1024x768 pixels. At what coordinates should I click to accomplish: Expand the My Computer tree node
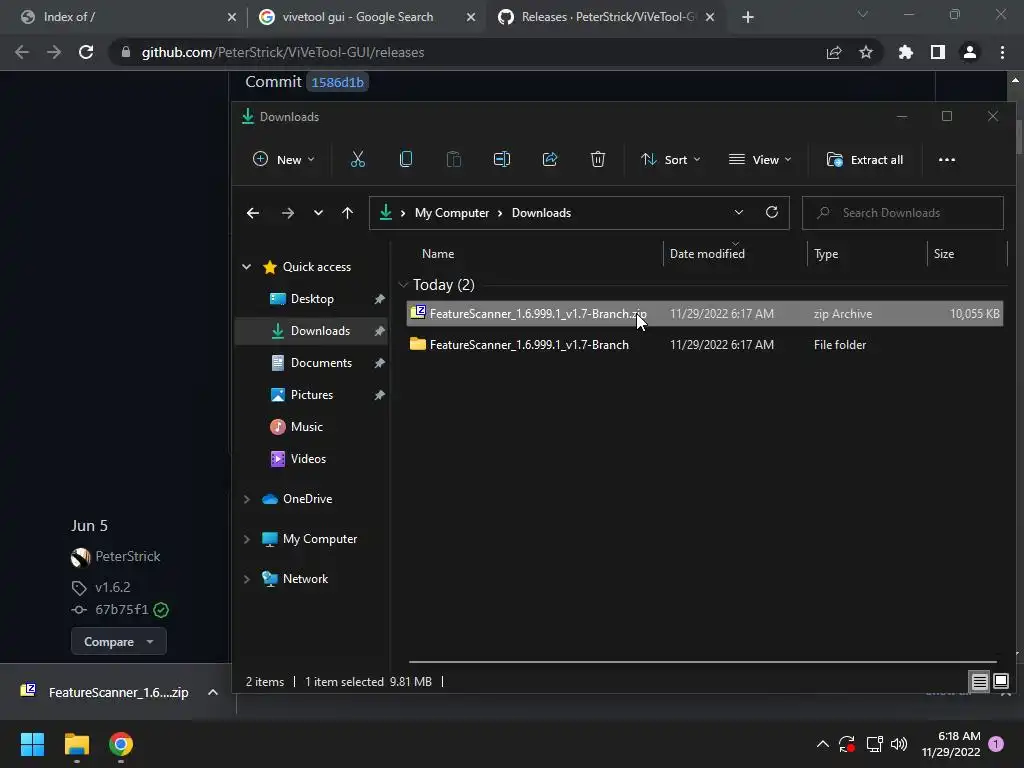[246, 539]
